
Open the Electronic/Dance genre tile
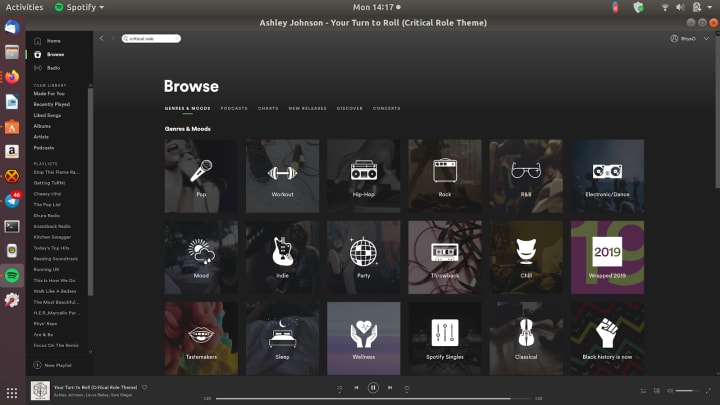(608, 176)
